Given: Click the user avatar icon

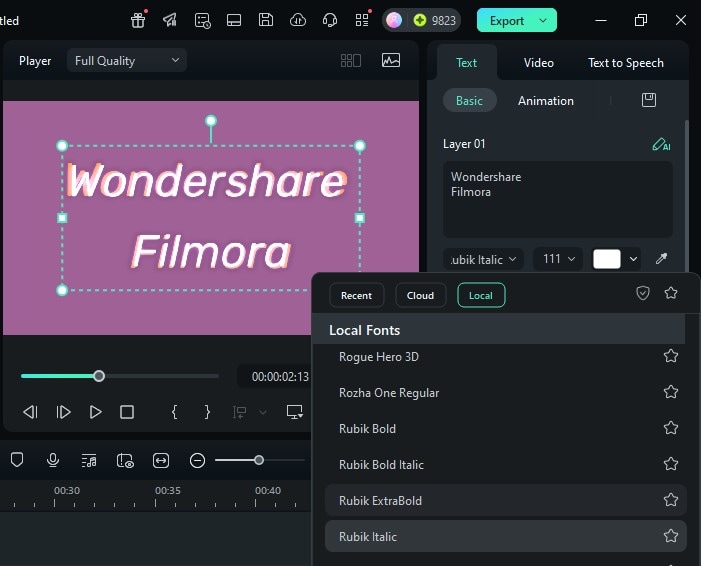Looking at the screenshot, I should [x=394, y=20].
